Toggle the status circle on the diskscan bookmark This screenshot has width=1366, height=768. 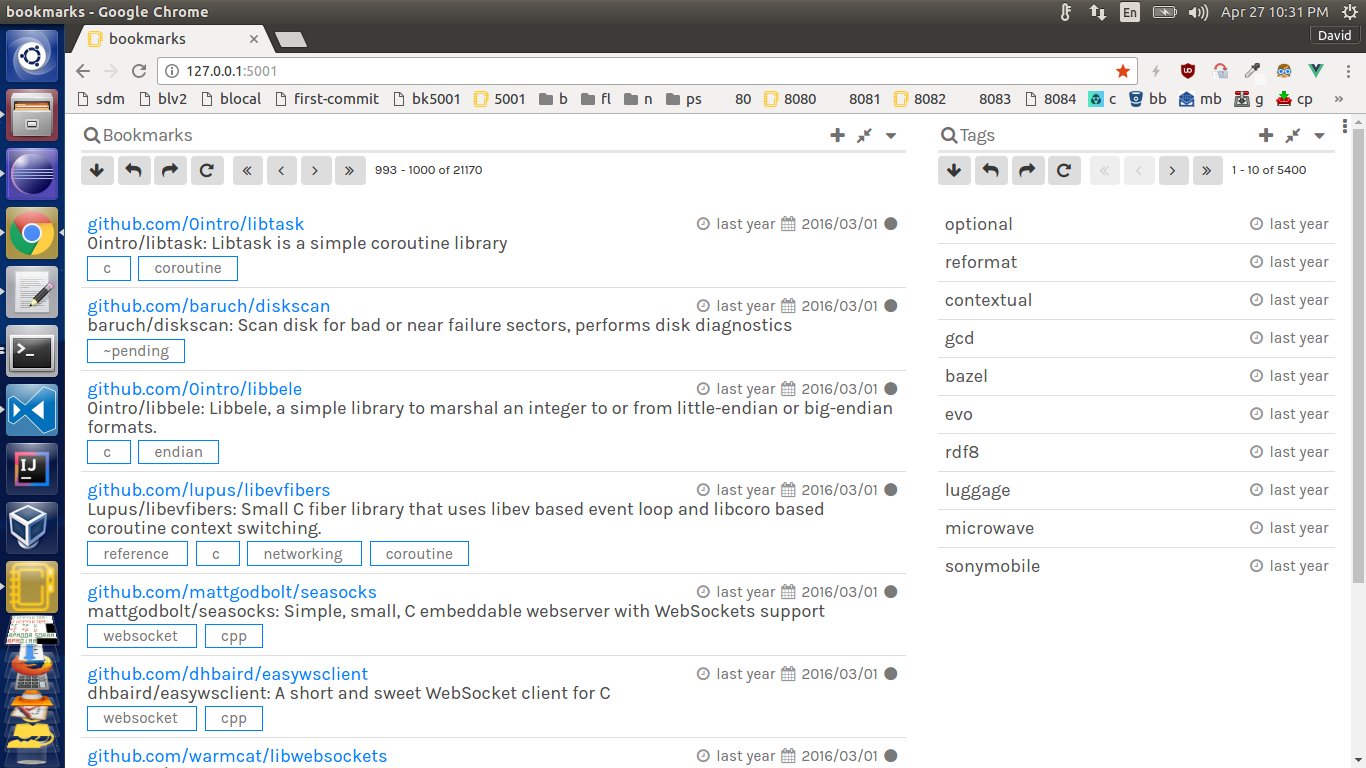pyautogui.click(x=890, y=305)
